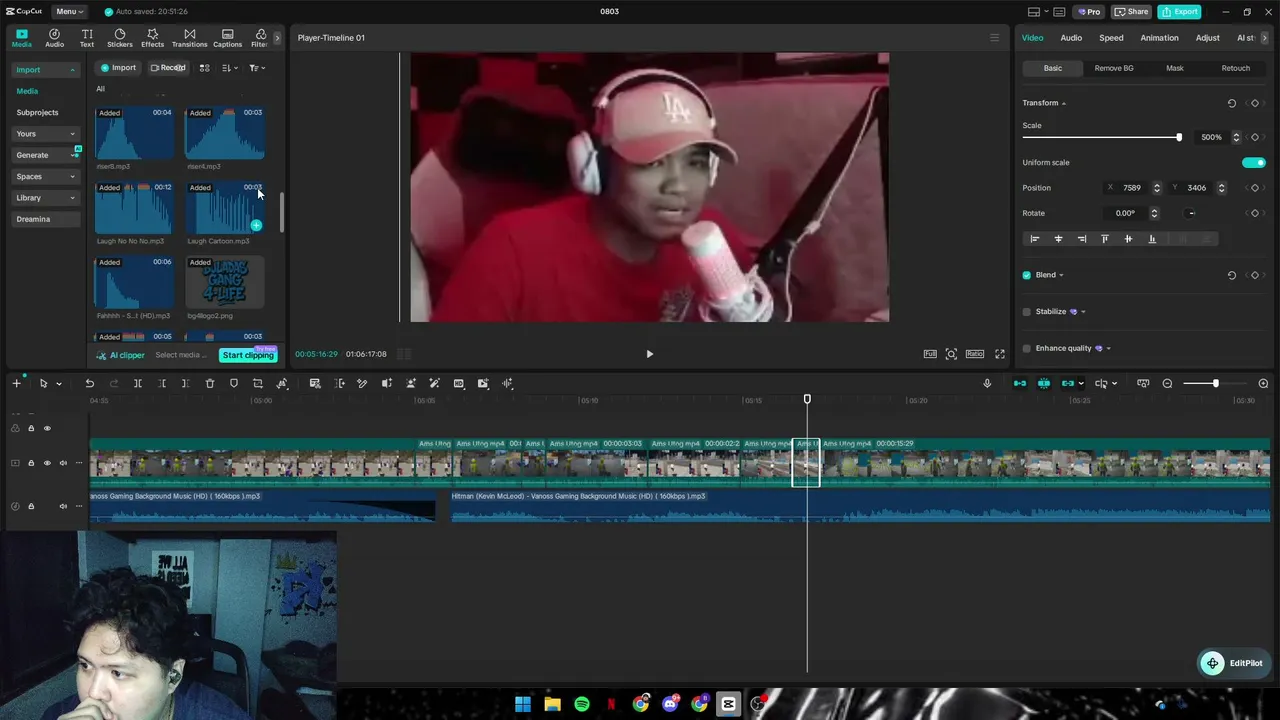Image resolution: width=1280 pixels, height=720 pixels.
Task: Align clip to the top edge
Action: click(x=1105, y=239)
